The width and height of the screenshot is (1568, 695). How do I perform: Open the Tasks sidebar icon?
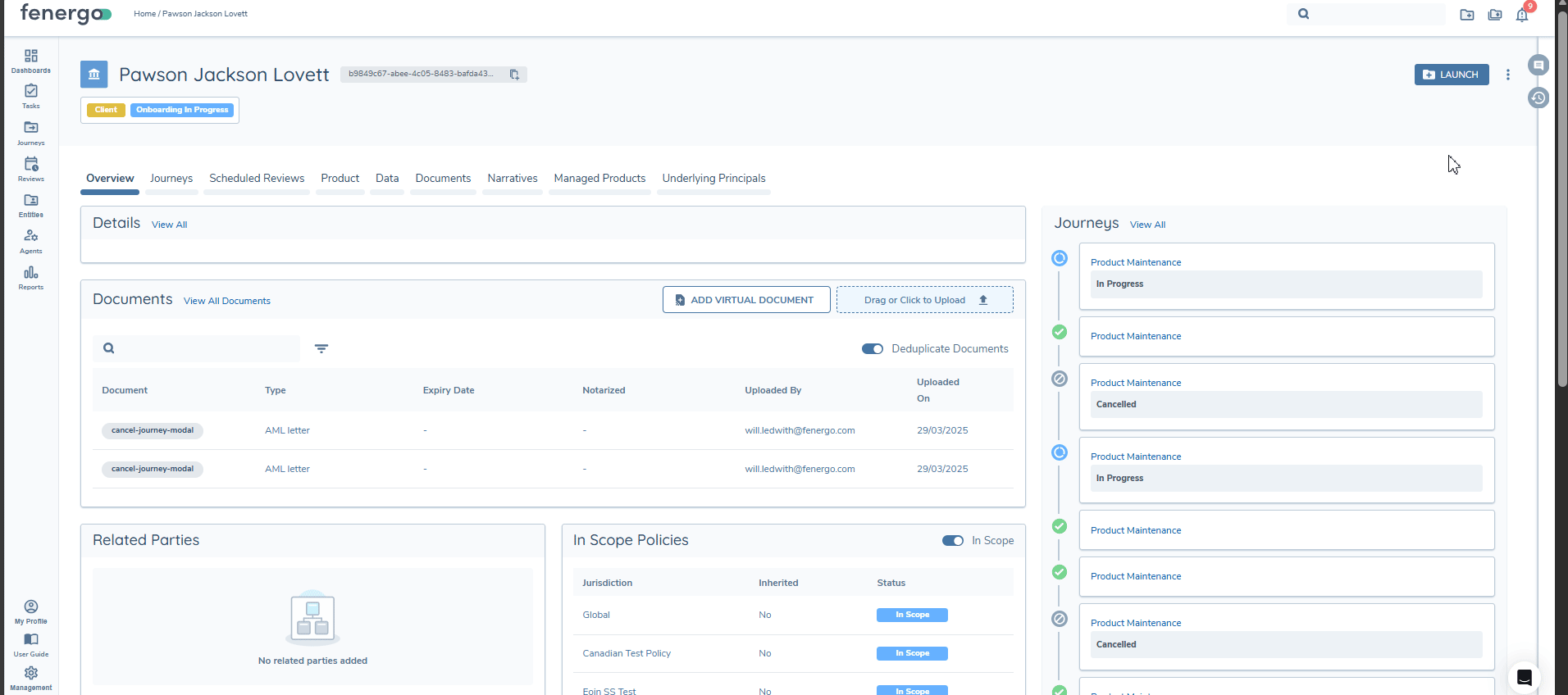point(31,95)
